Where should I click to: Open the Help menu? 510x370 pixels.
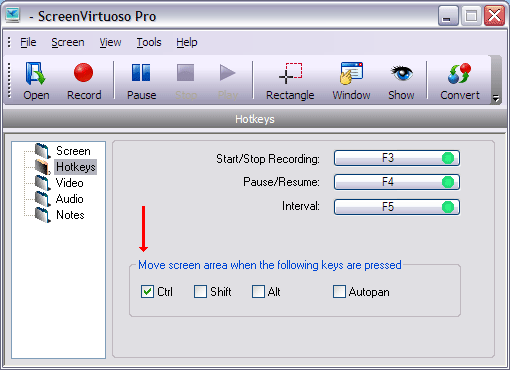pos(187,42)
